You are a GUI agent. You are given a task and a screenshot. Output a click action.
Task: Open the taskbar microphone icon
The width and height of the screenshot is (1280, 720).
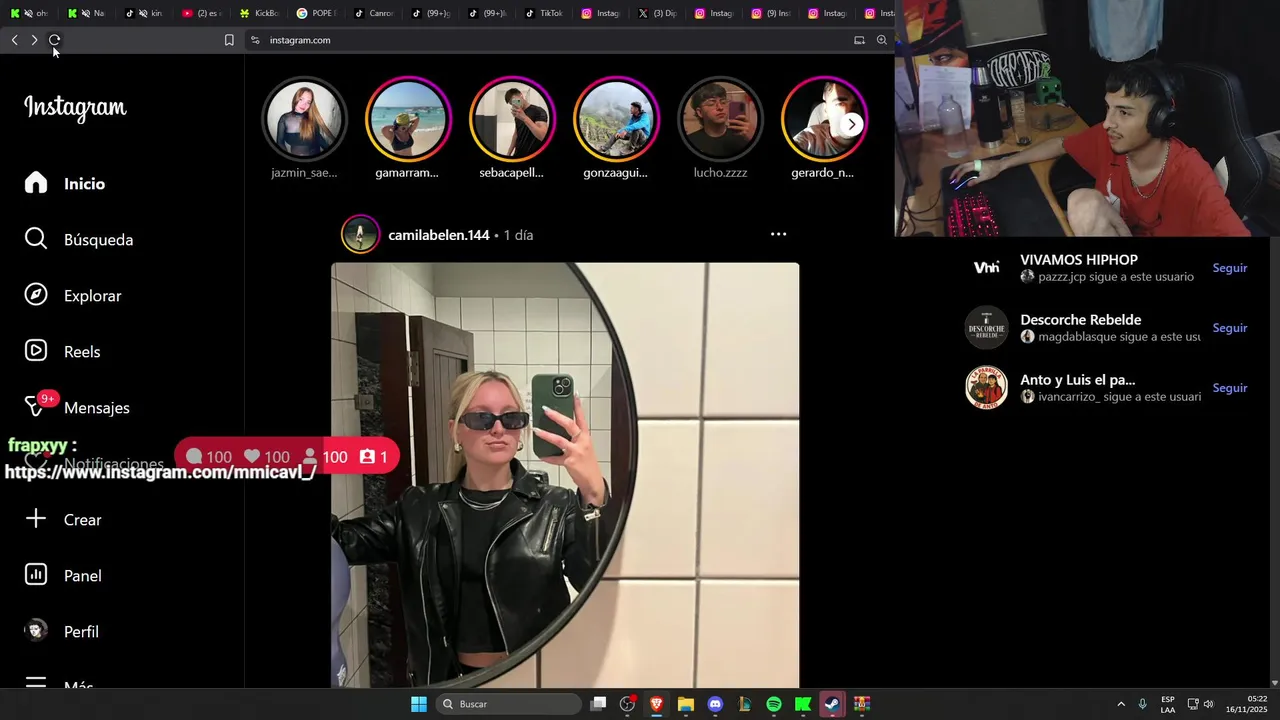(1142, 704)
